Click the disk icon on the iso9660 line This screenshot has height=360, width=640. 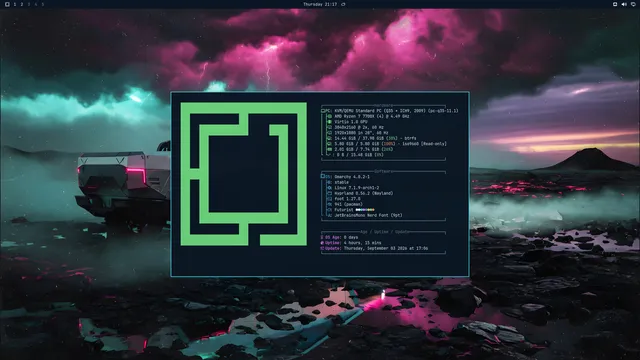(329, 144)
